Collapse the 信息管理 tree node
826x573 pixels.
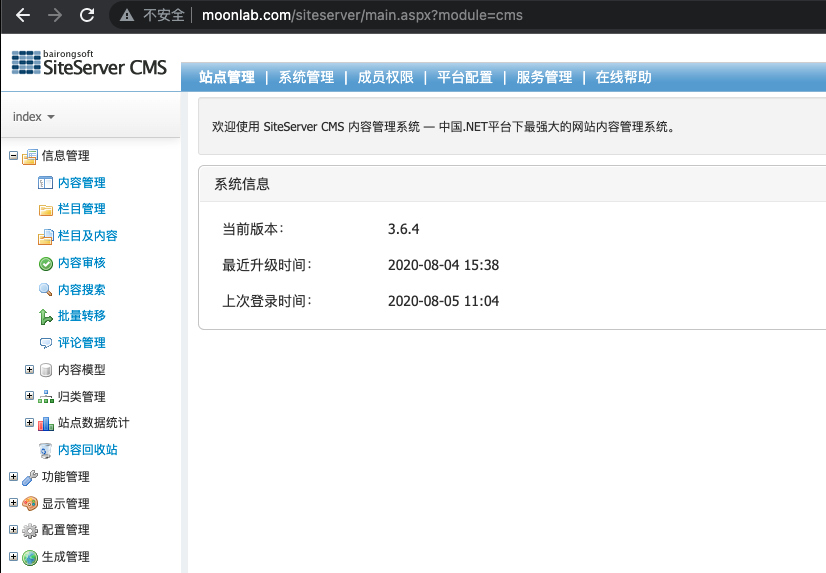[14, 155]
